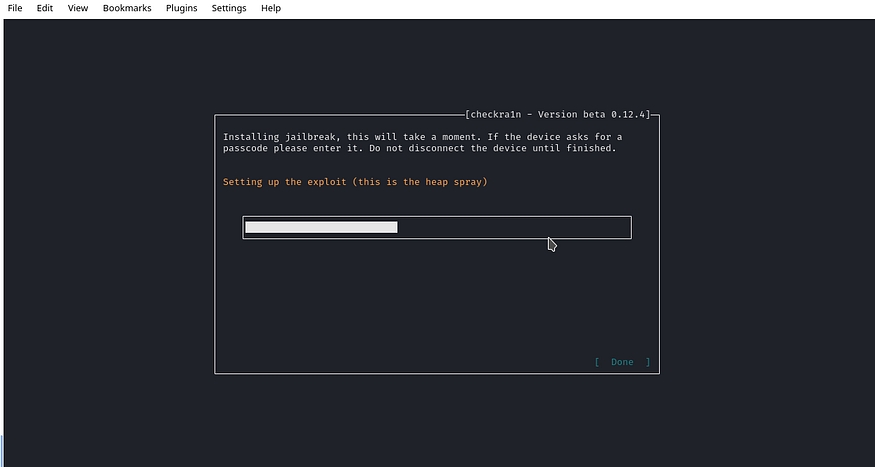Open the Help menu
The height and width of the screenshot is (467, 875).
271,8
